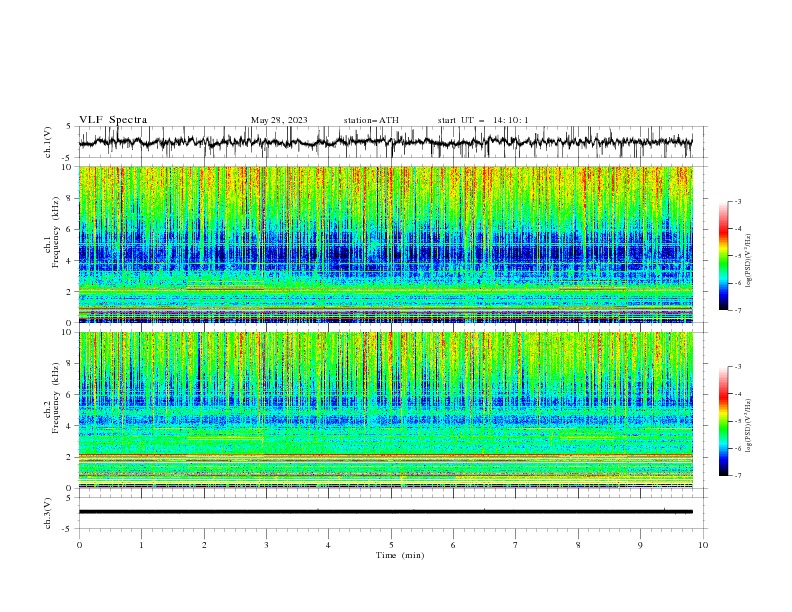Viewport: 792px width, 612px height.
Task: Click the time axis tick label "9"
Action: (x=640, y=545)
